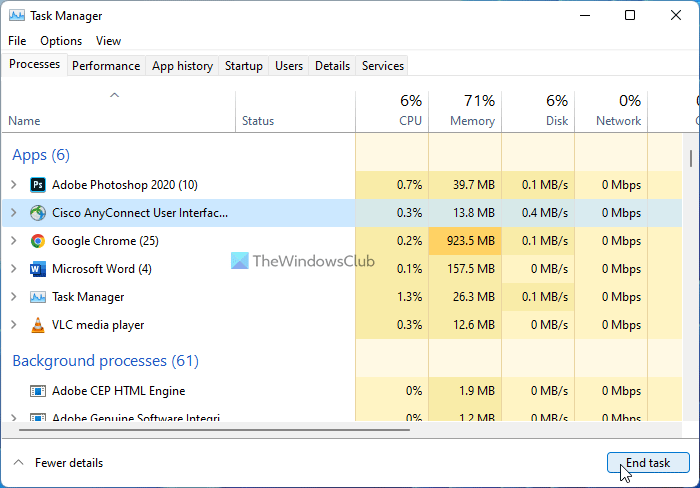Screen dimensions: 700x488
Task: Click the Microsoft Word icon
Action: tap(38, 269)
